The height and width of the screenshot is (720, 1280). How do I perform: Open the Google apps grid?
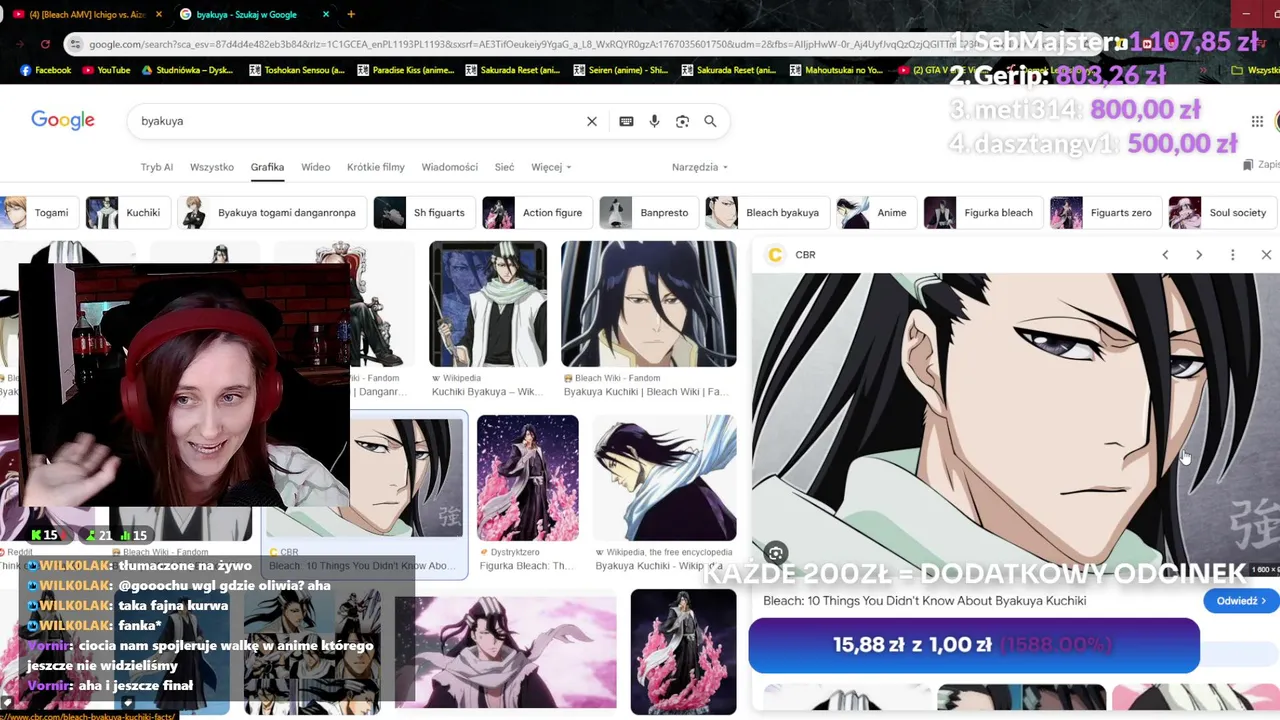[x=1257, y=121]
